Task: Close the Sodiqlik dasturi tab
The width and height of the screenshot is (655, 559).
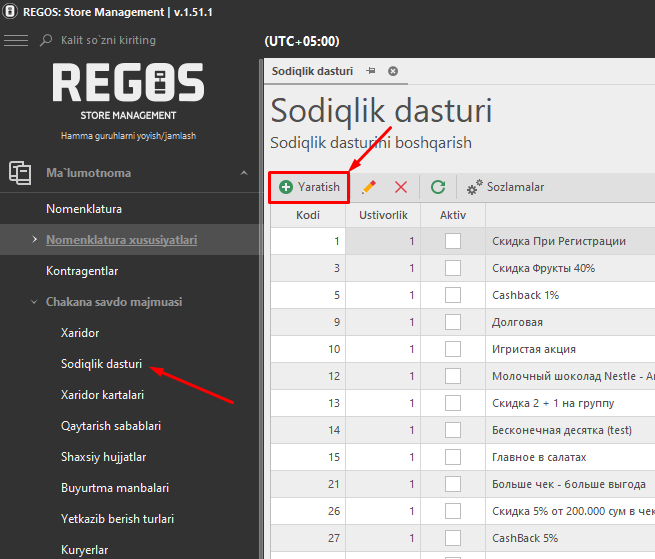Action: tap(393, 71)
